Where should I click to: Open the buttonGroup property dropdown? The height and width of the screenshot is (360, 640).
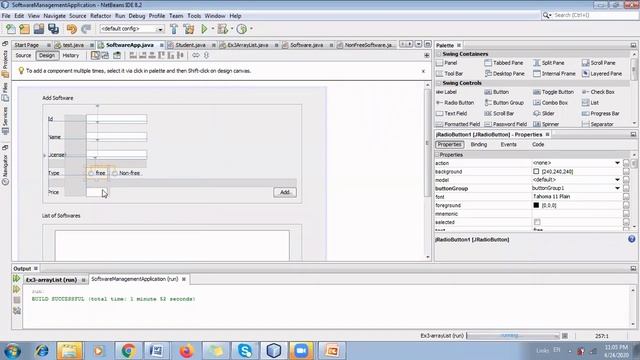[617, 188]
